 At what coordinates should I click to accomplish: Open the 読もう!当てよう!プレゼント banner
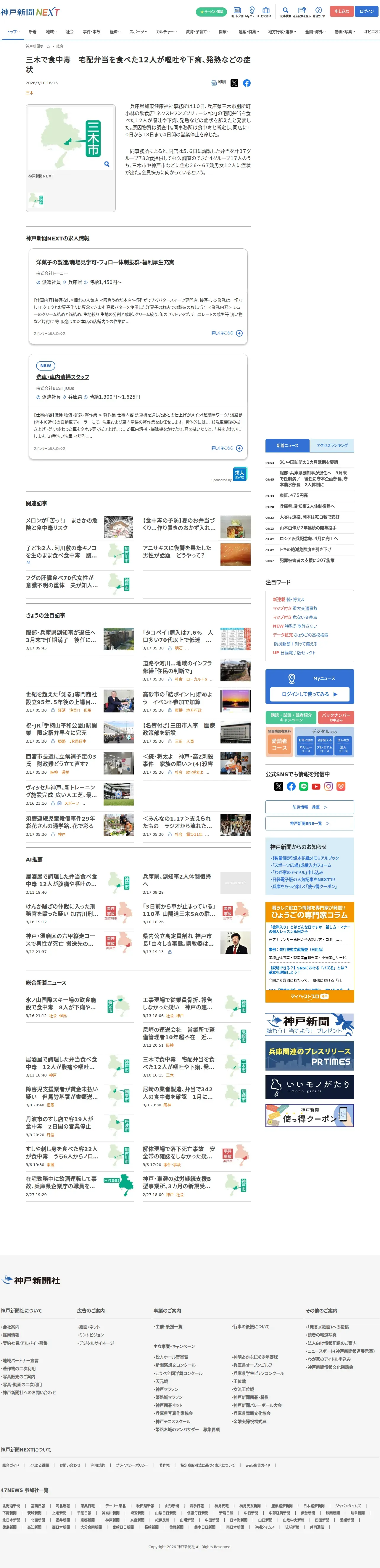pos(309,1025)
